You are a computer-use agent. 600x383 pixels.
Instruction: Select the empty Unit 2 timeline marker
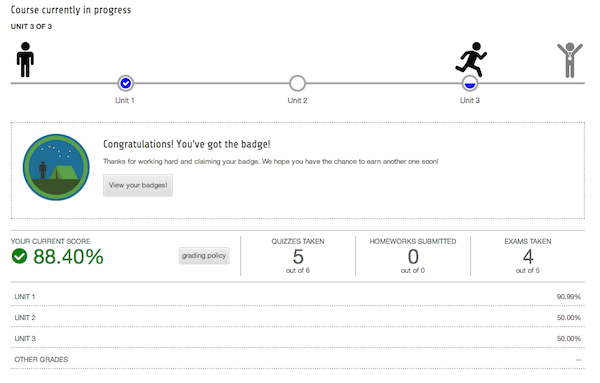click(297, 83)
